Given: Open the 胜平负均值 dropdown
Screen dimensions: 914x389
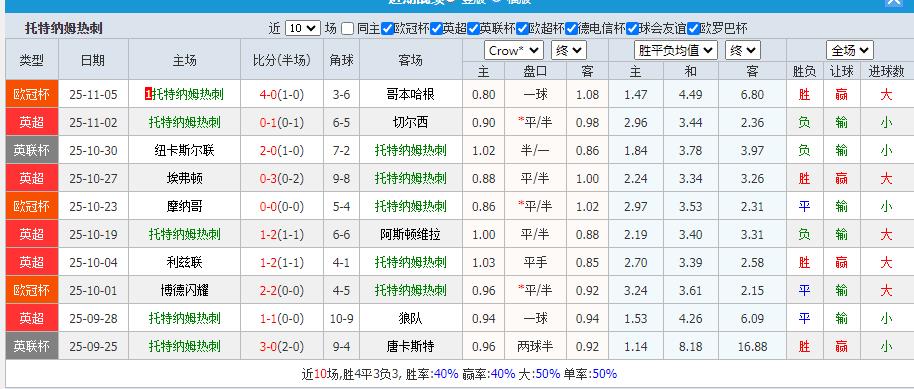Looking at the screenshot, I should (x=676, y=51).
